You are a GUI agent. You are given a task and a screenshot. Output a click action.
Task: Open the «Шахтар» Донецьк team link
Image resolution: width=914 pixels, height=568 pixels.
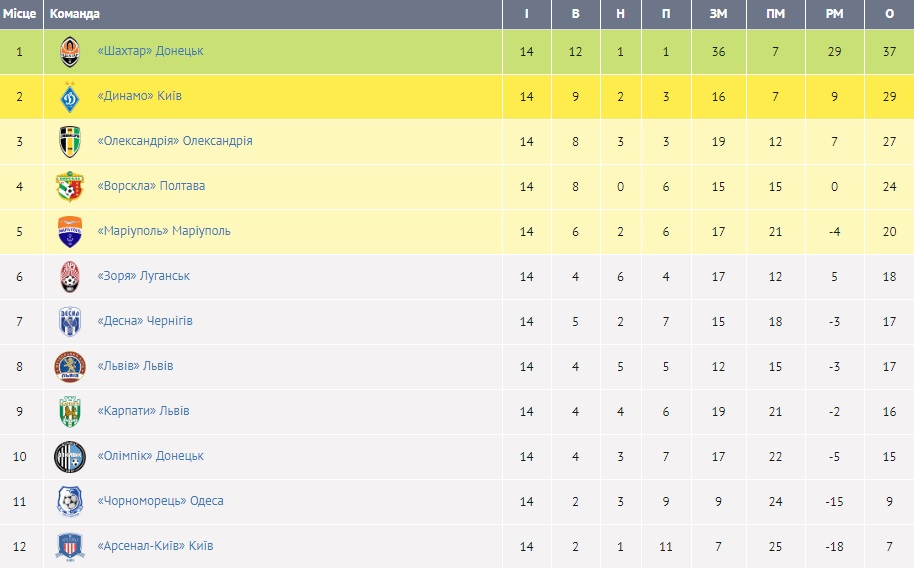[150, 51]
